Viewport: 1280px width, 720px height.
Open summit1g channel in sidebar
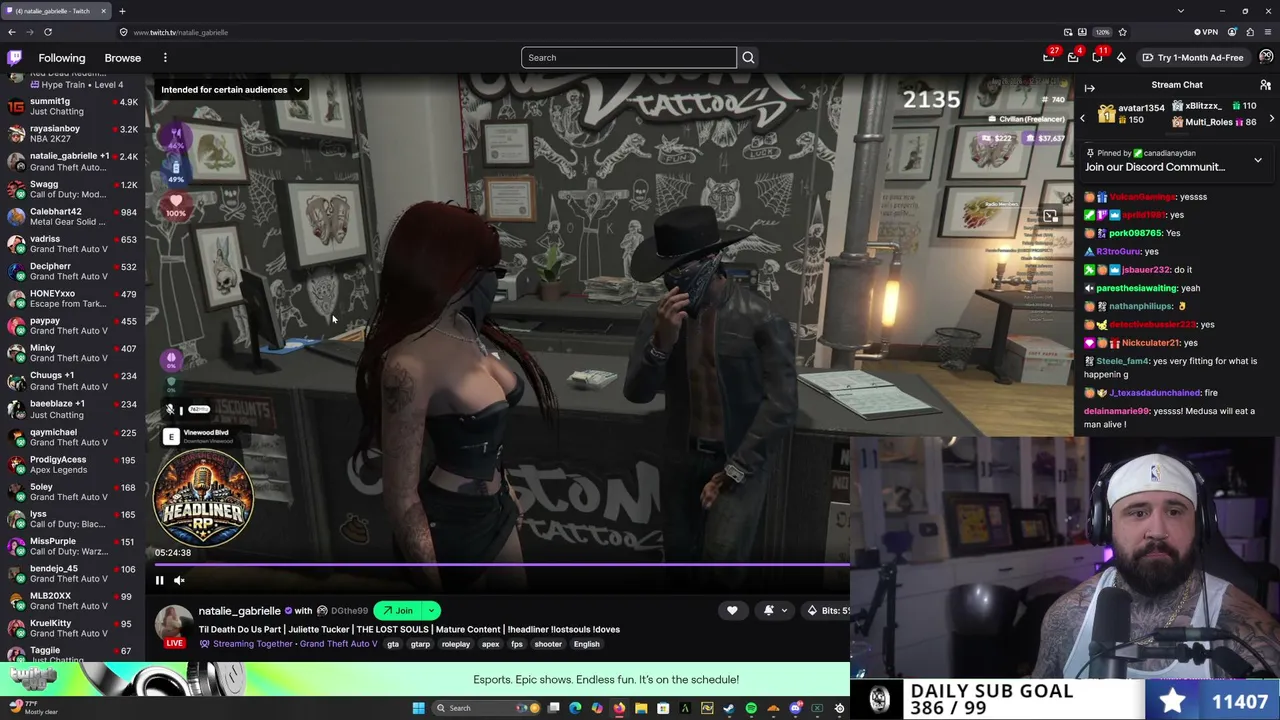coord(72,106)
